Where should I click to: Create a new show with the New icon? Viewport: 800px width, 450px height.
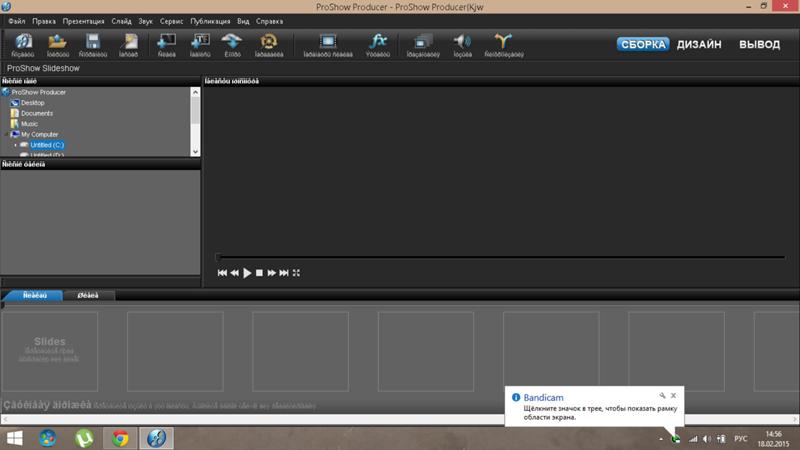(22, 44)
